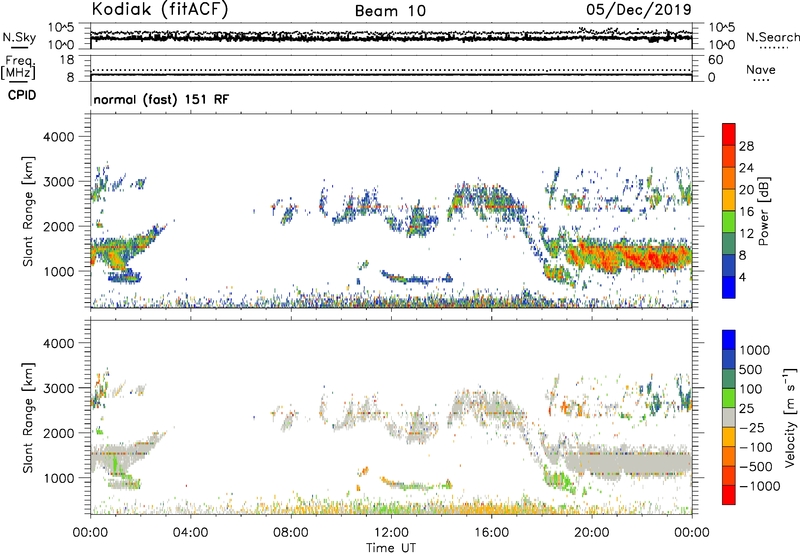The height and width of the screenshot is (554, 800).
Task: Click the "-25" tick on the Velocity colorbar
Action: 752,427
